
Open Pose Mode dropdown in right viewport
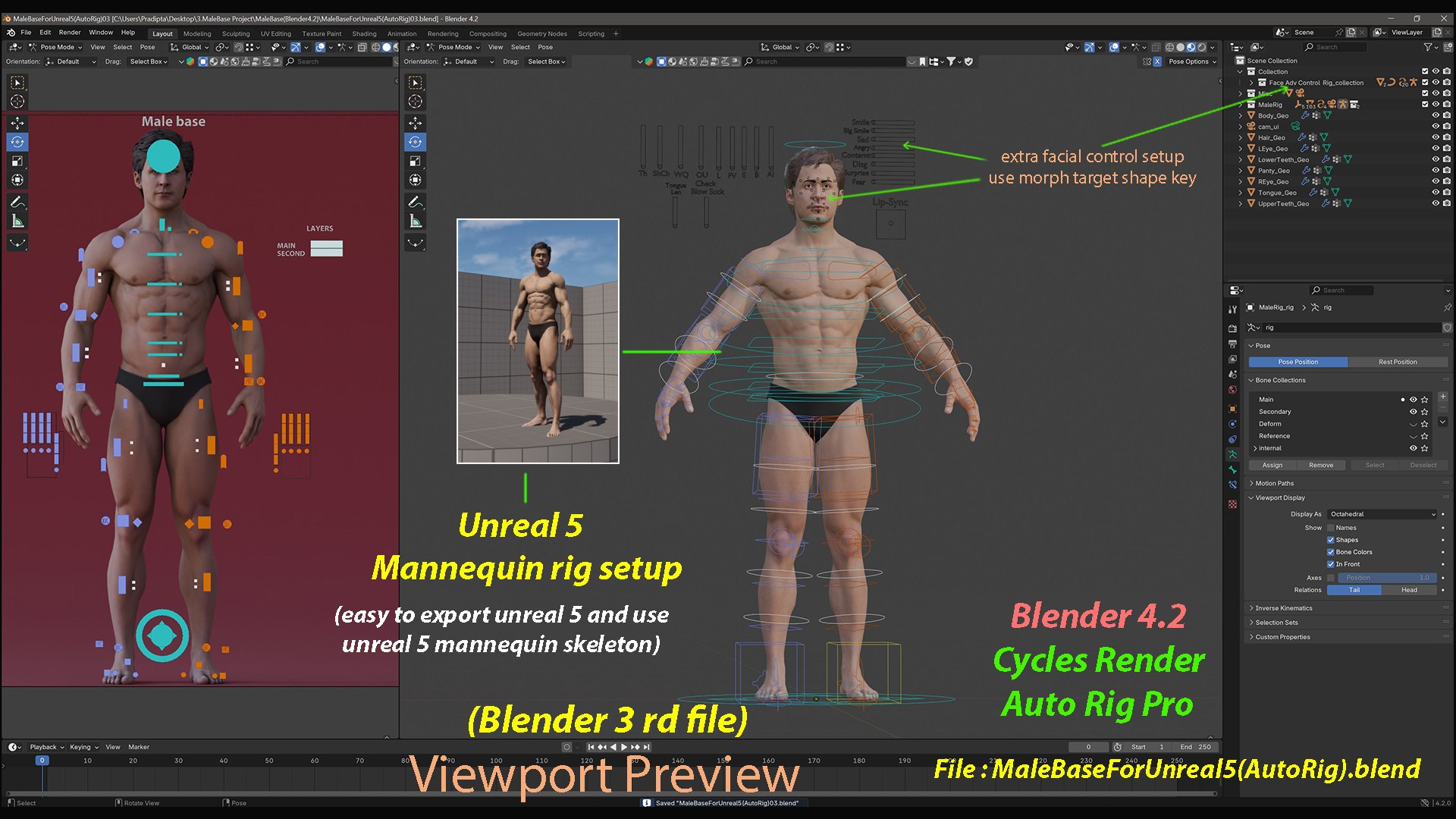[x=453, y=47]
